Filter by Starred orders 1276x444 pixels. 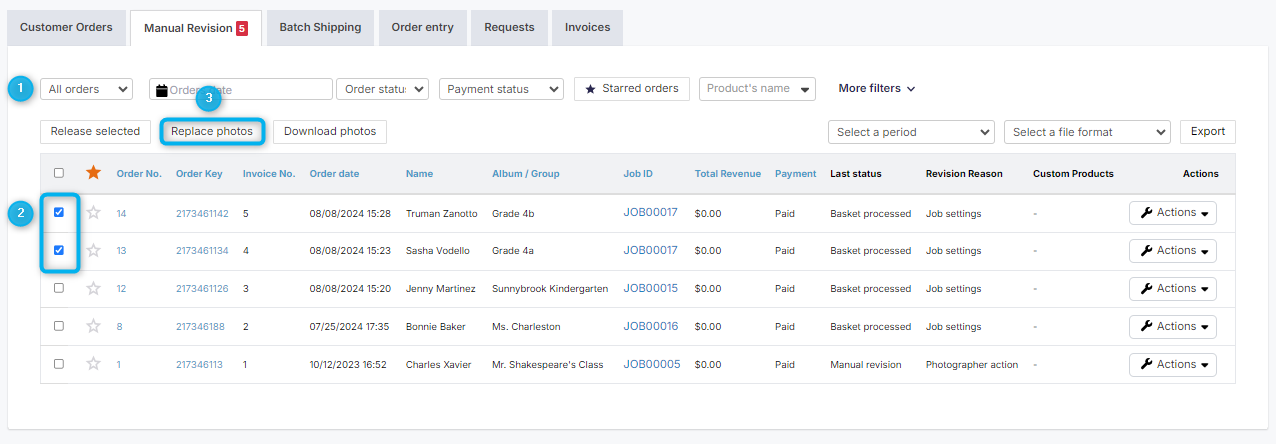coord(632,89)
